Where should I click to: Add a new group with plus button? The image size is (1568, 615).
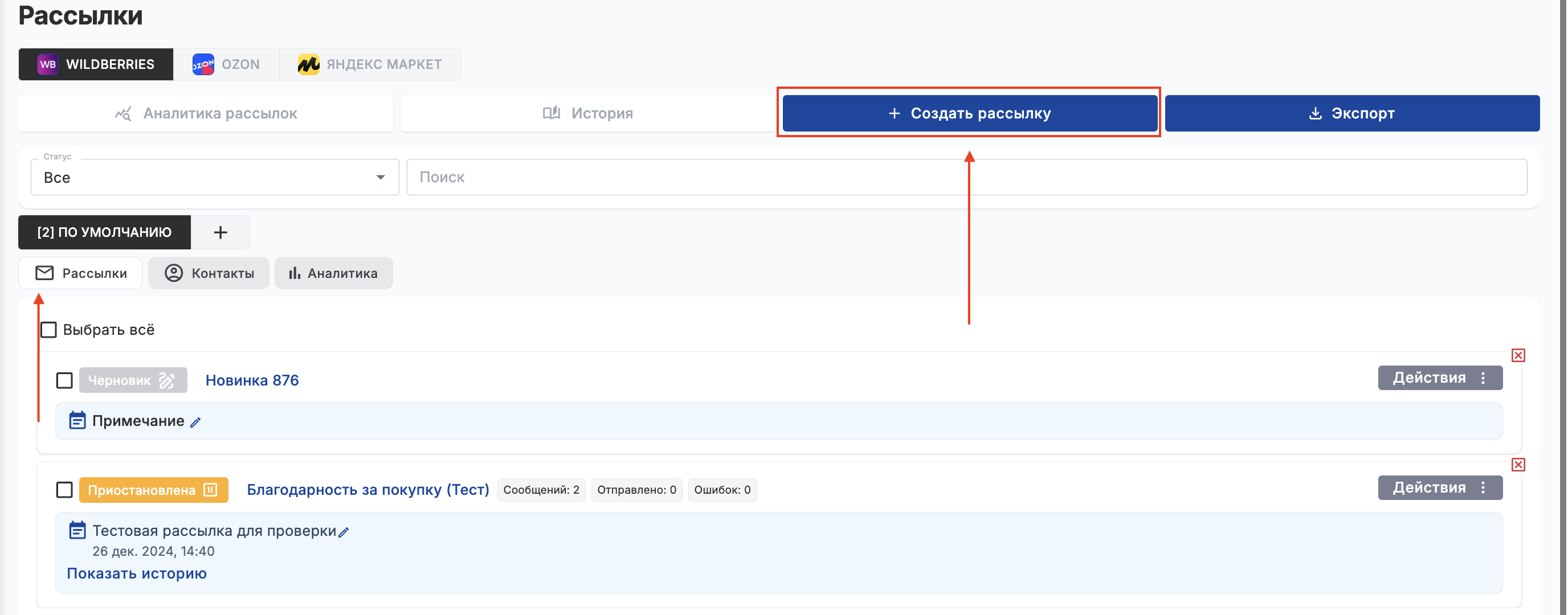click(x=220, y=232)
